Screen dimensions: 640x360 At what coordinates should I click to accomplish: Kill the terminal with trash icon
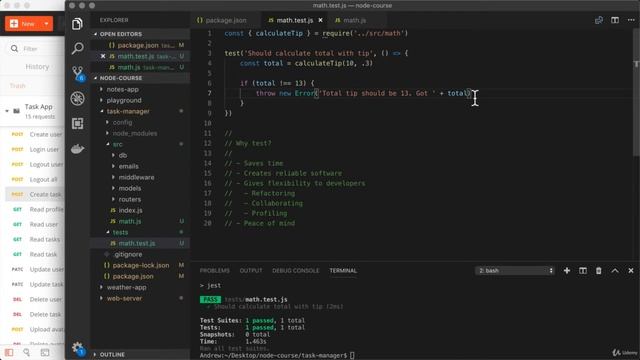point(598,271)
